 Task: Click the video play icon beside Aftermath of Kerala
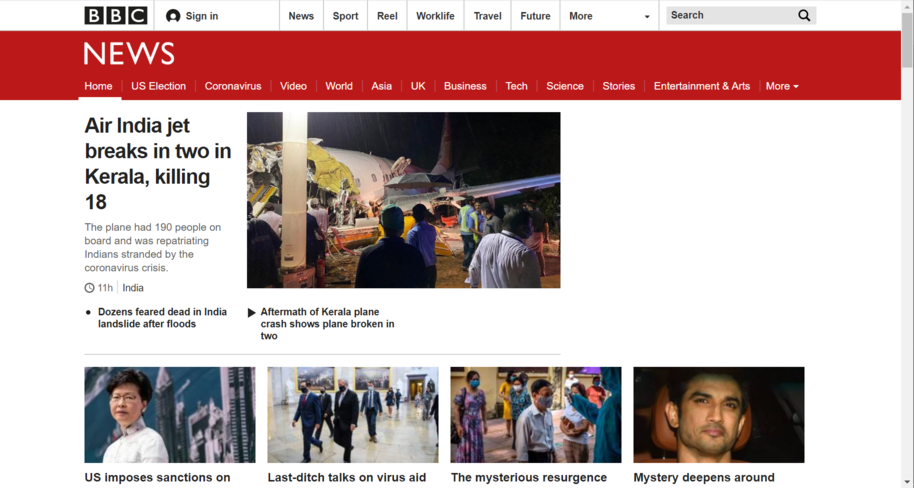coord(252,313)
